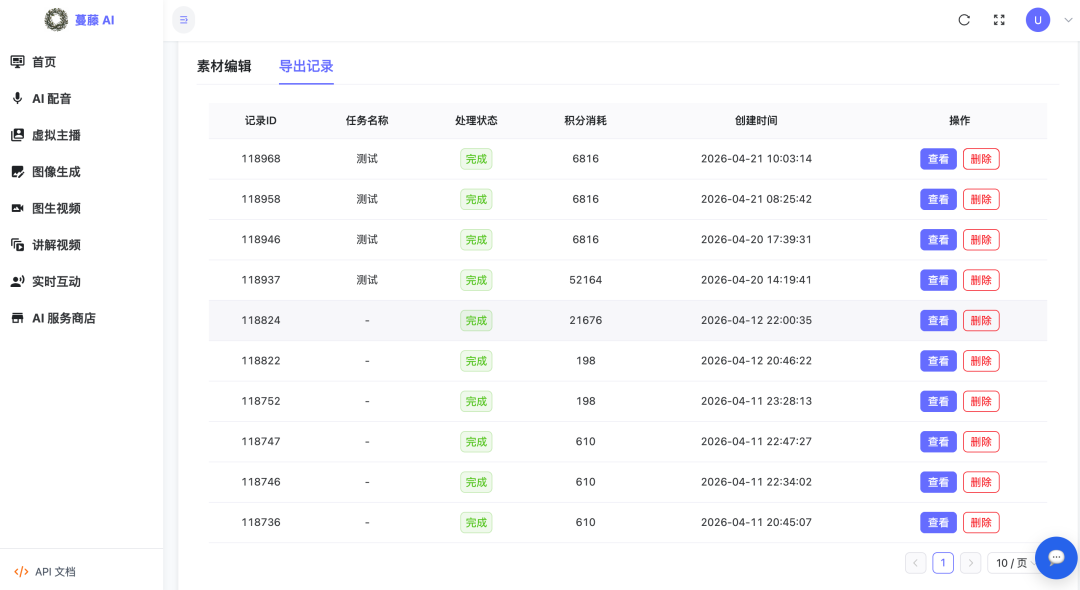
Task: Click the AI 服务商店 shop icon
Action: coord(17,318)
